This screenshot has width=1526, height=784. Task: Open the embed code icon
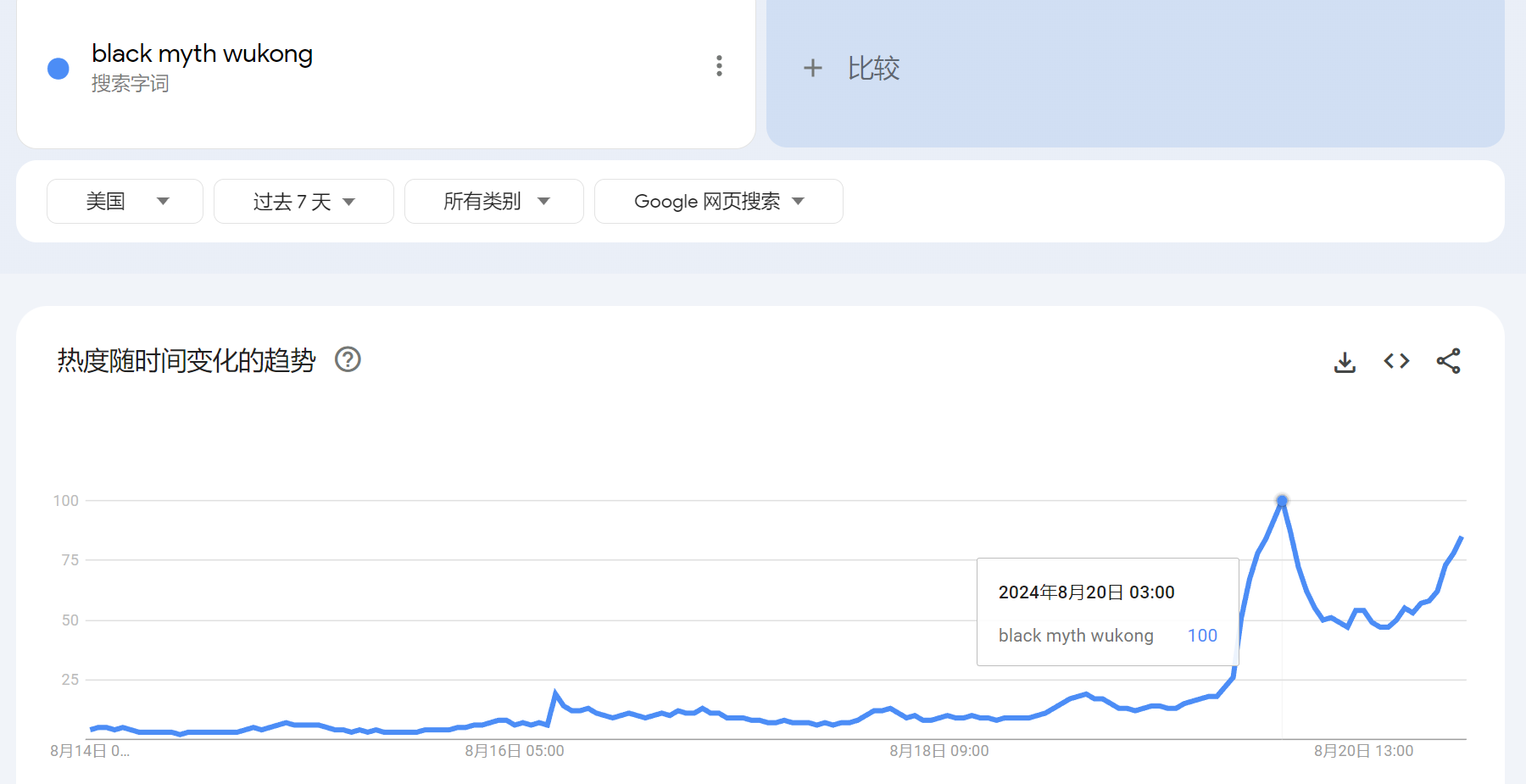click(1396, 361)
